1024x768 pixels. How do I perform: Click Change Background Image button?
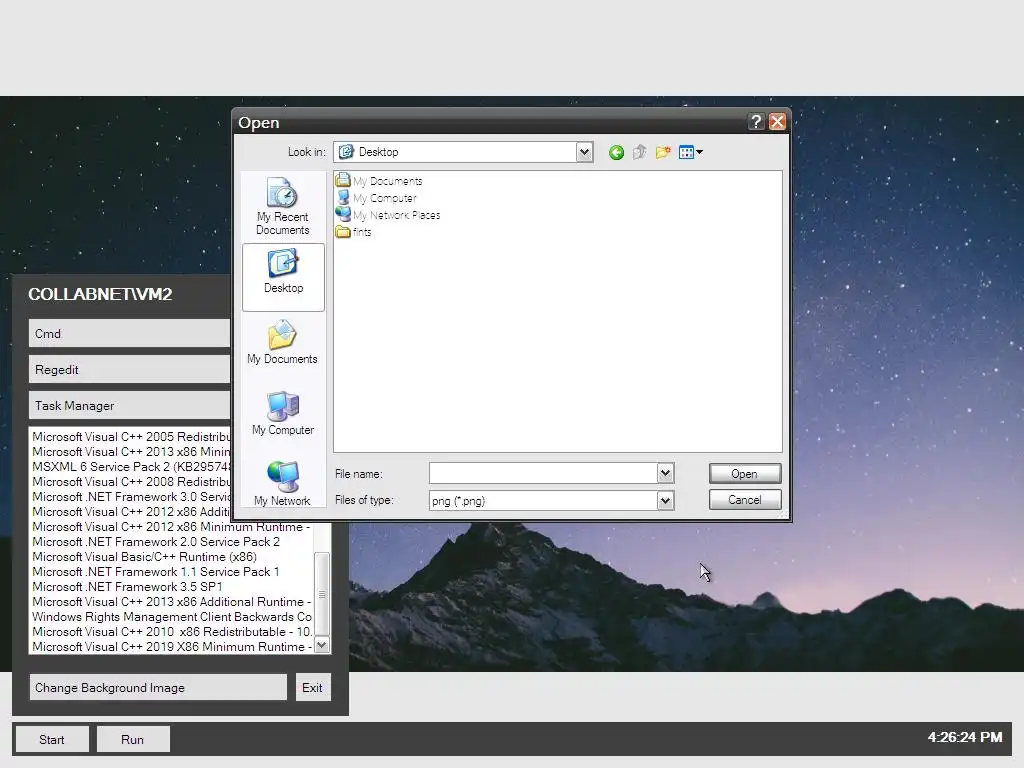point(158,688)
